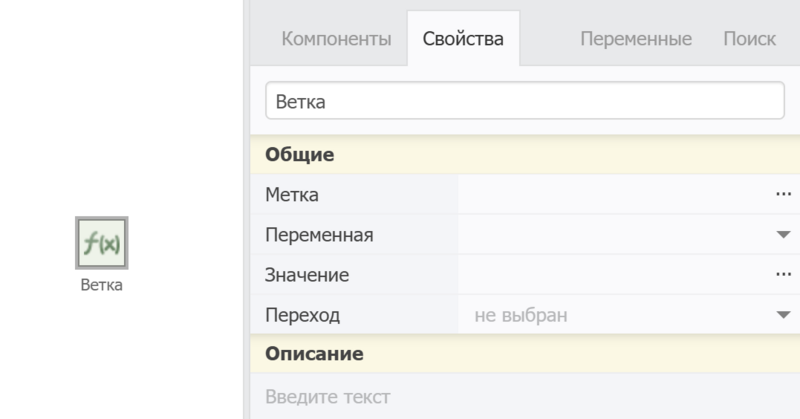Click the Метка value field

(x=615, y=194)
